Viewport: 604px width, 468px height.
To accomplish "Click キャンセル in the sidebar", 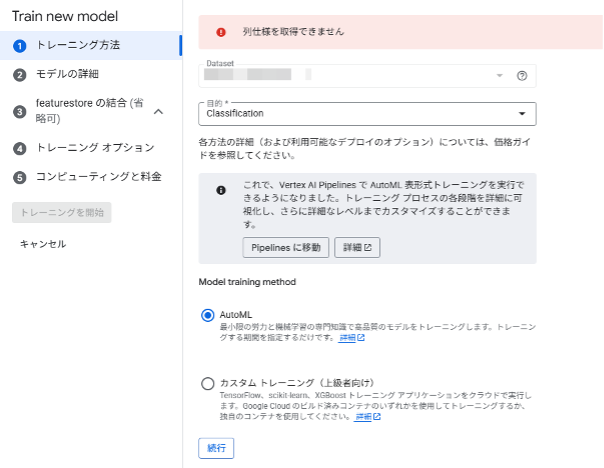I will pyautogui.click(x=43, y=244).
